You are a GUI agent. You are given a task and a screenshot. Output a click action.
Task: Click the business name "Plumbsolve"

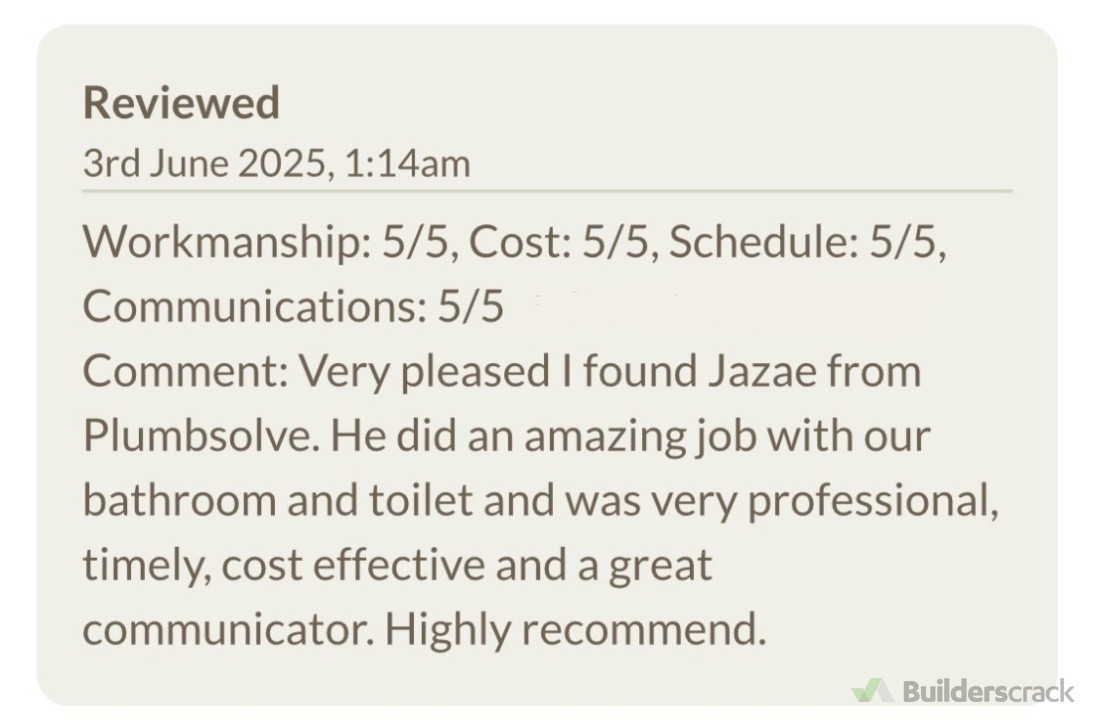coord(196,437)
